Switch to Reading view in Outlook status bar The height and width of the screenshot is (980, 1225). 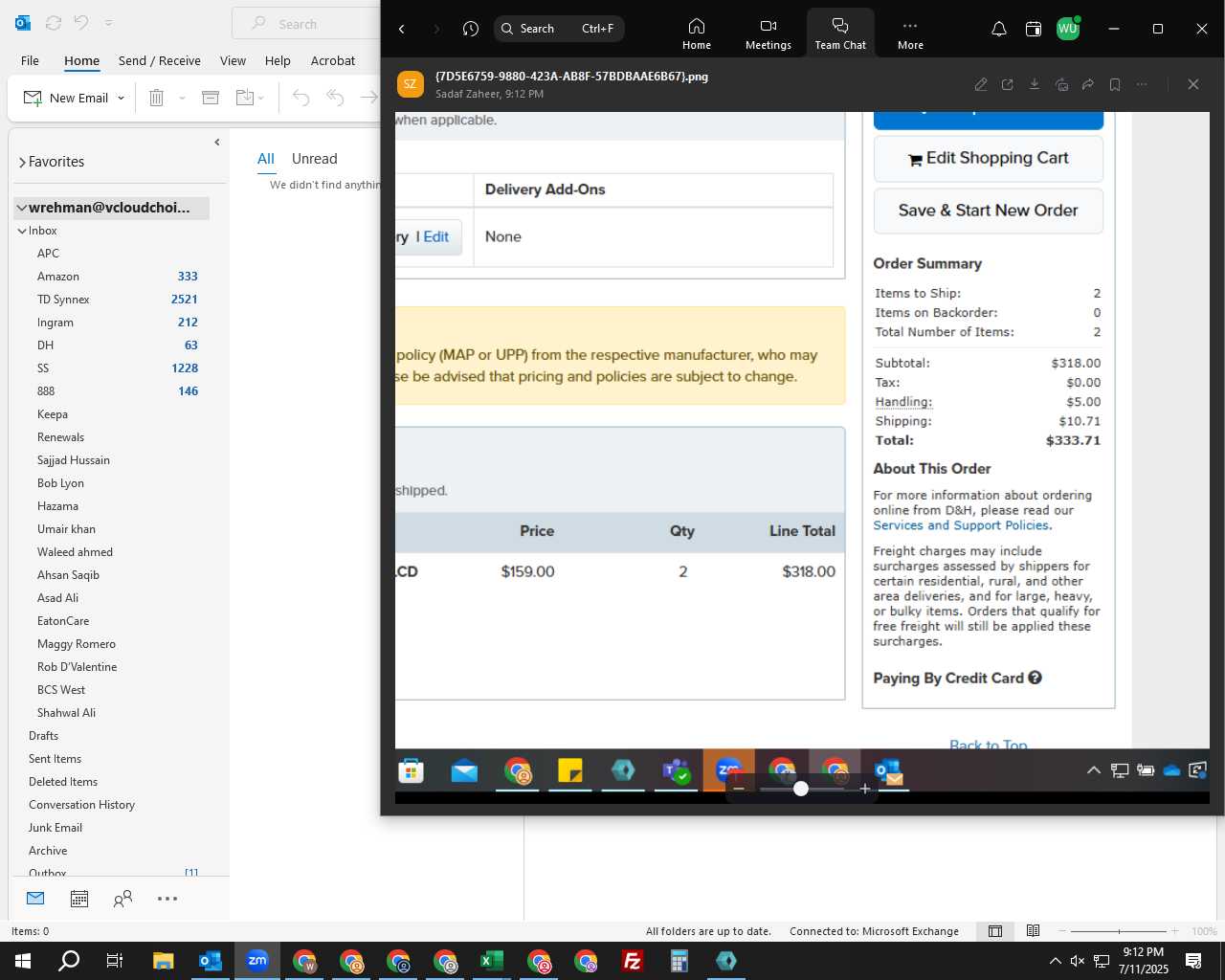[x=1034, y=931]
